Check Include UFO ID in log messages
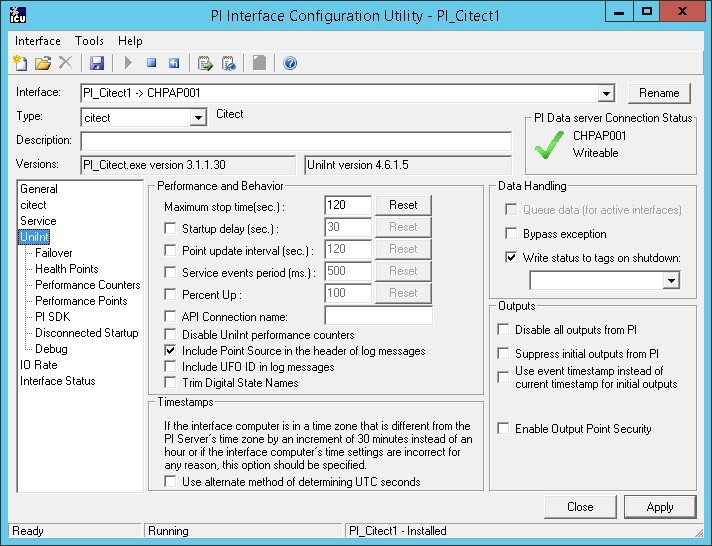Screen dimensions: 712x546 tap(170, 366)
